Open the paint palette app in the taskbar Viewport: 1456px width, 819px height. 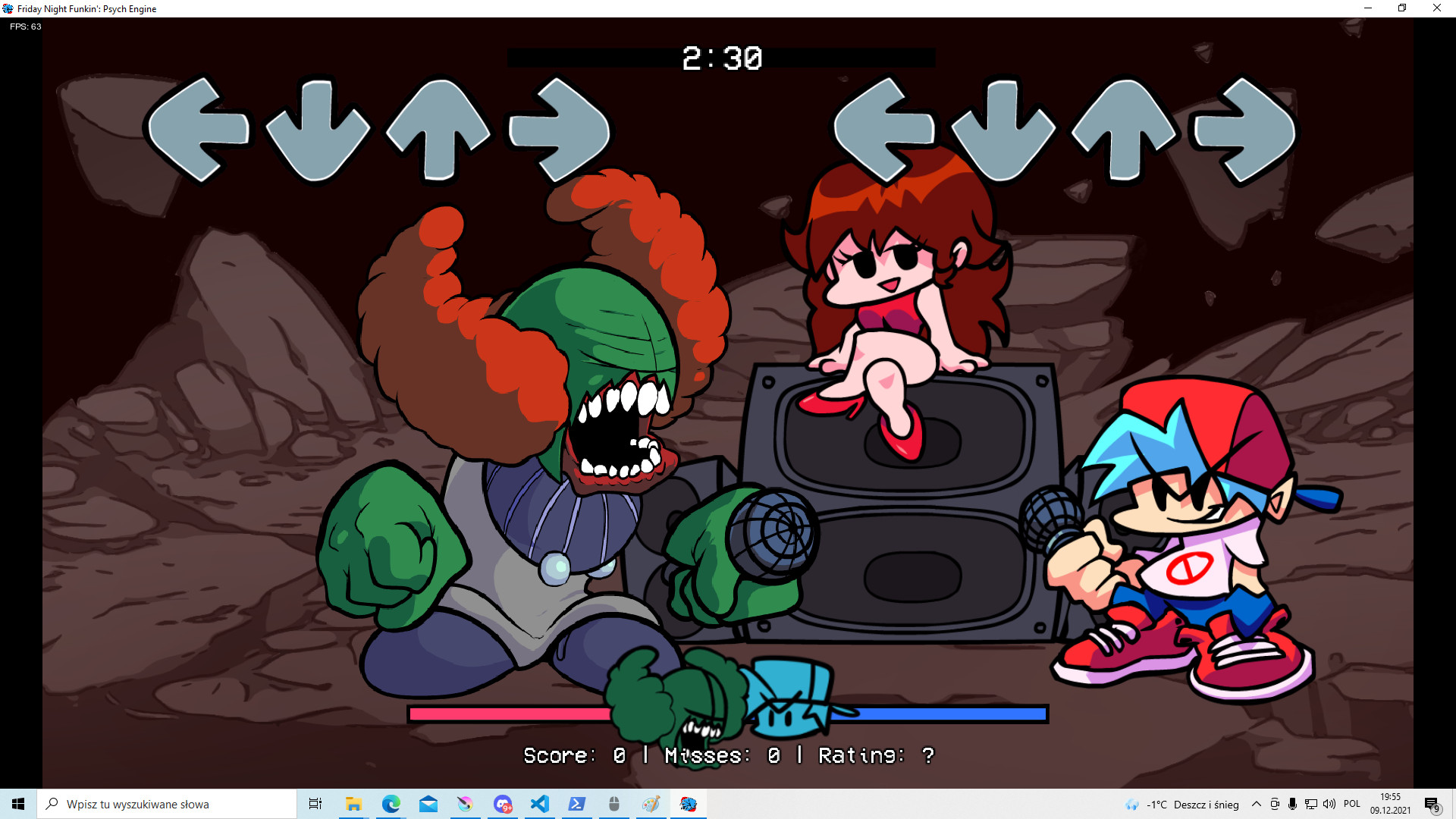click(651, 804)
